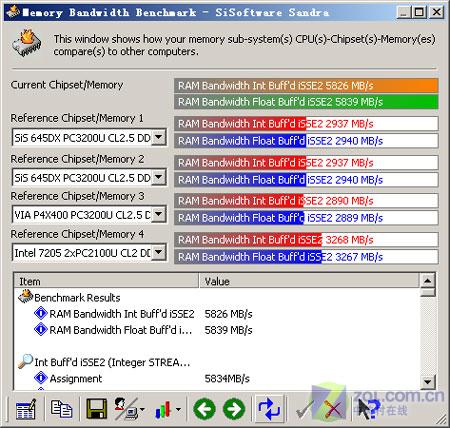Click the Reference 1 Float 2940 MB/s bar
This screenshot has height=428, width=450.
[306, 141]
